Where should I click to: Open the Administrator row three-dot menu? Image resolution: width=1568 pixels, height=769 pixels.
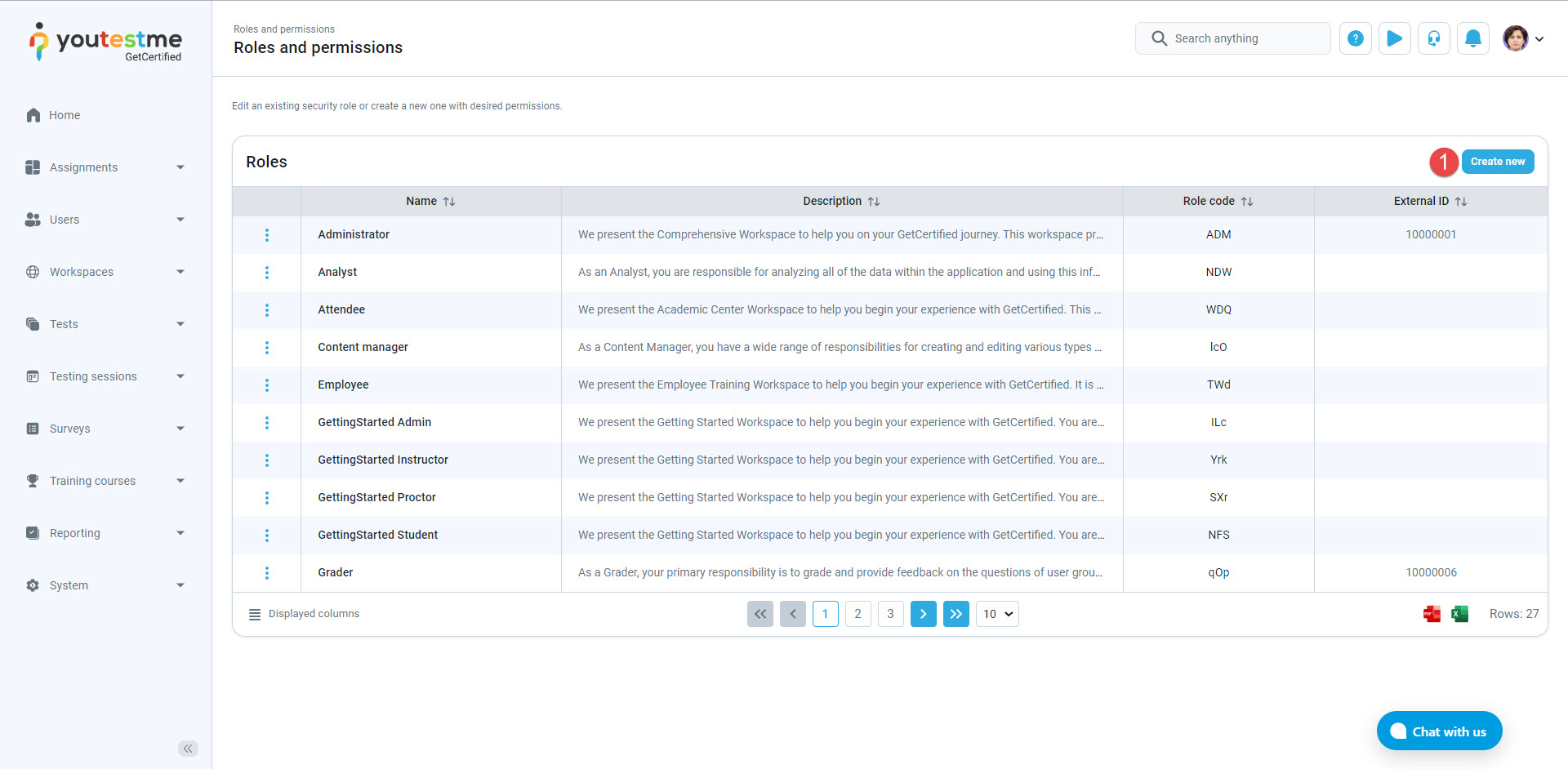(266, 235)
